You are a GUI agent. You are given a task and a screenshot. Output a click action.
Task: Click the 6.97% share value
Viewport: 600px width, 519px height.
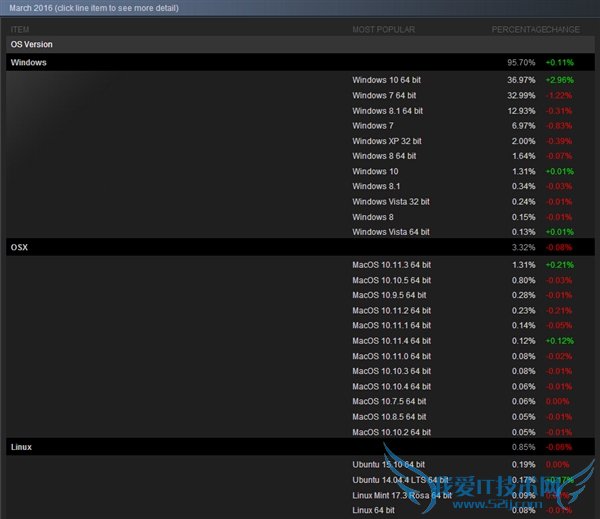coord(523,126)
